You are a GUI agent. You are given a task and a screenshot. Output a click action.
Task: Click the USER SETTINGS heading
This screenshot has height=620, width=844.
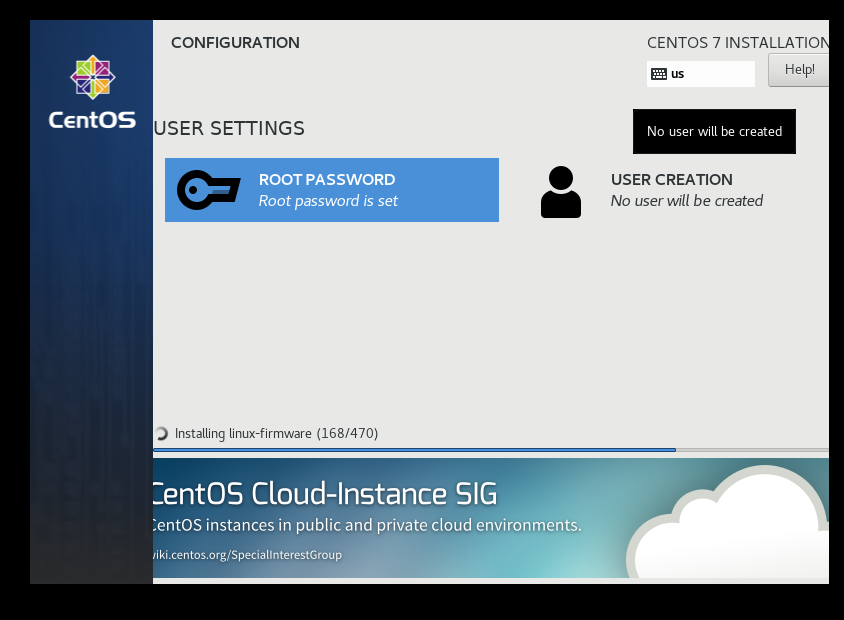[229, 129]
